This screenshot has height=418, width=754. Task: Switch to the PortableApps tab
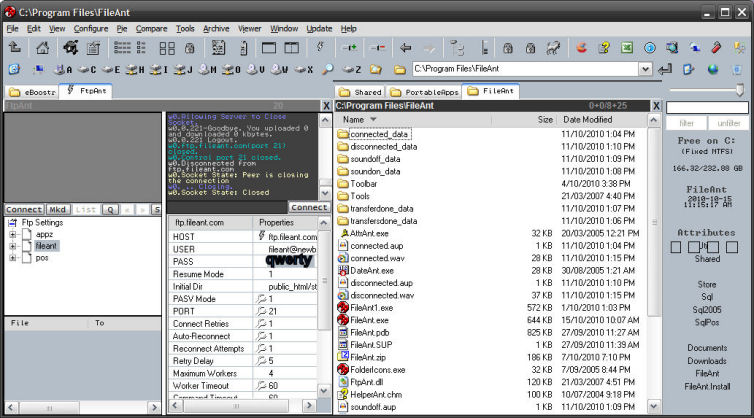point(424,92)
